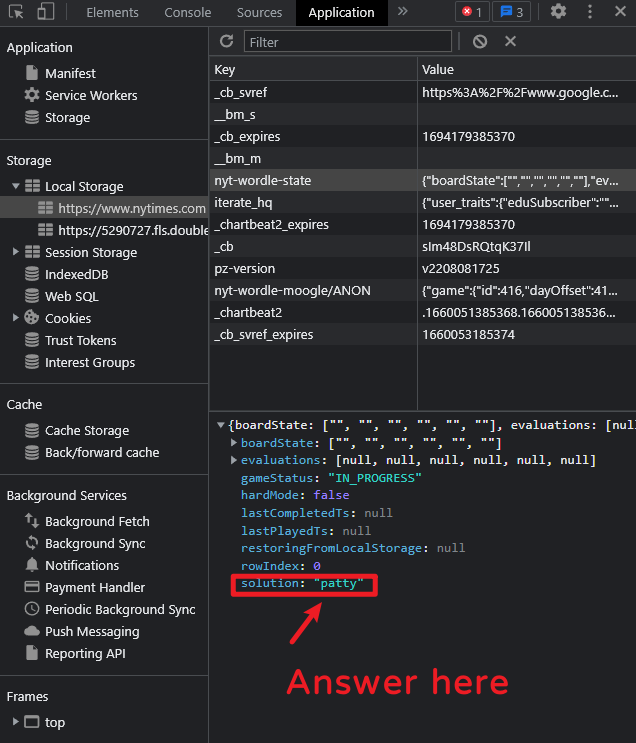The width and height of the screenshot is (636, 743).
Task: Click the blue messages count badge
Action: click(513, 12)
